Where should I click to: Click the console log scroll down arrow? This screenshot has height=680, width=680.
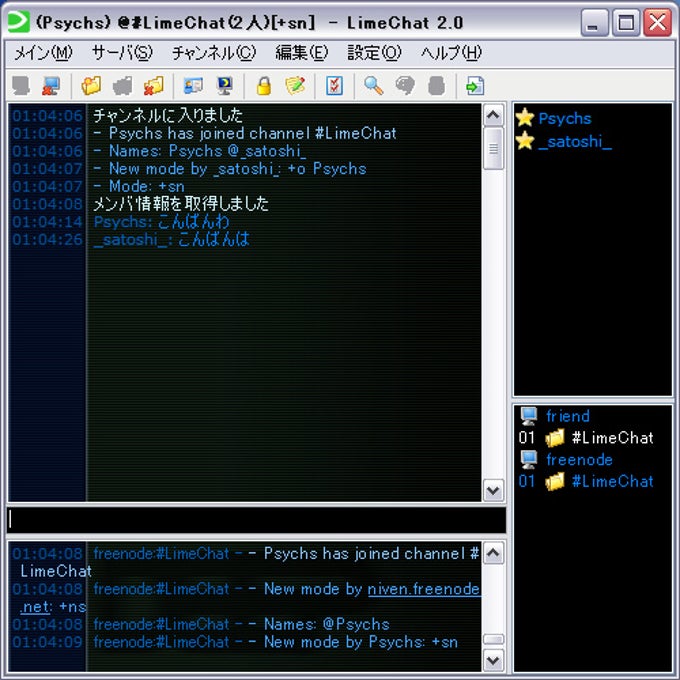click(x=493, y=660)
